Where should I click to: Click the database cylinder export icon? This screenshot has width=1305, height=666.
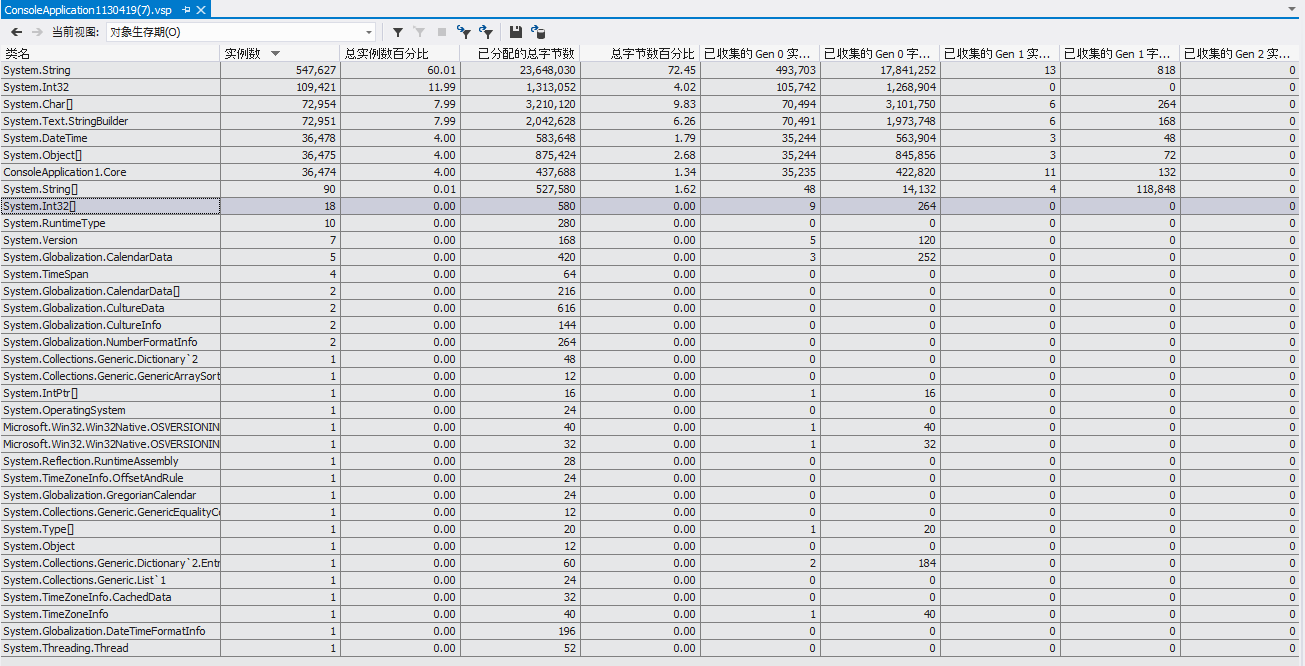(x=538, y=32)
